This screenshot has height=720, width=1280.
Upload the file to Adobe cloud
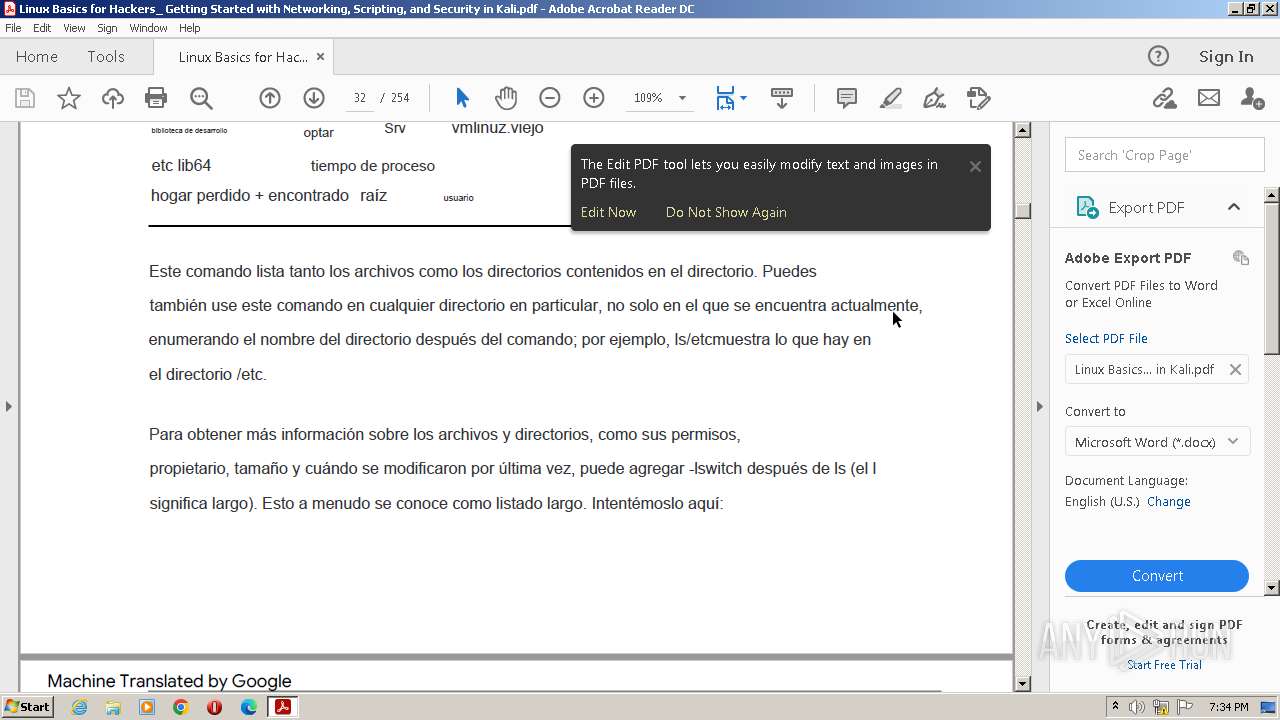[113, 98]
